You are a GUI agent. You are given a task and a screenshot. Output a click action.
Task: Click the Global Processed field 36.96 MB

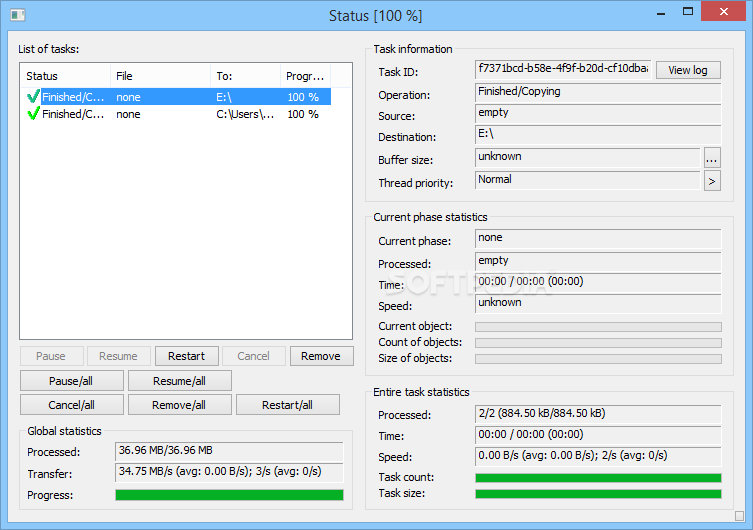click(x=229, y=451)
